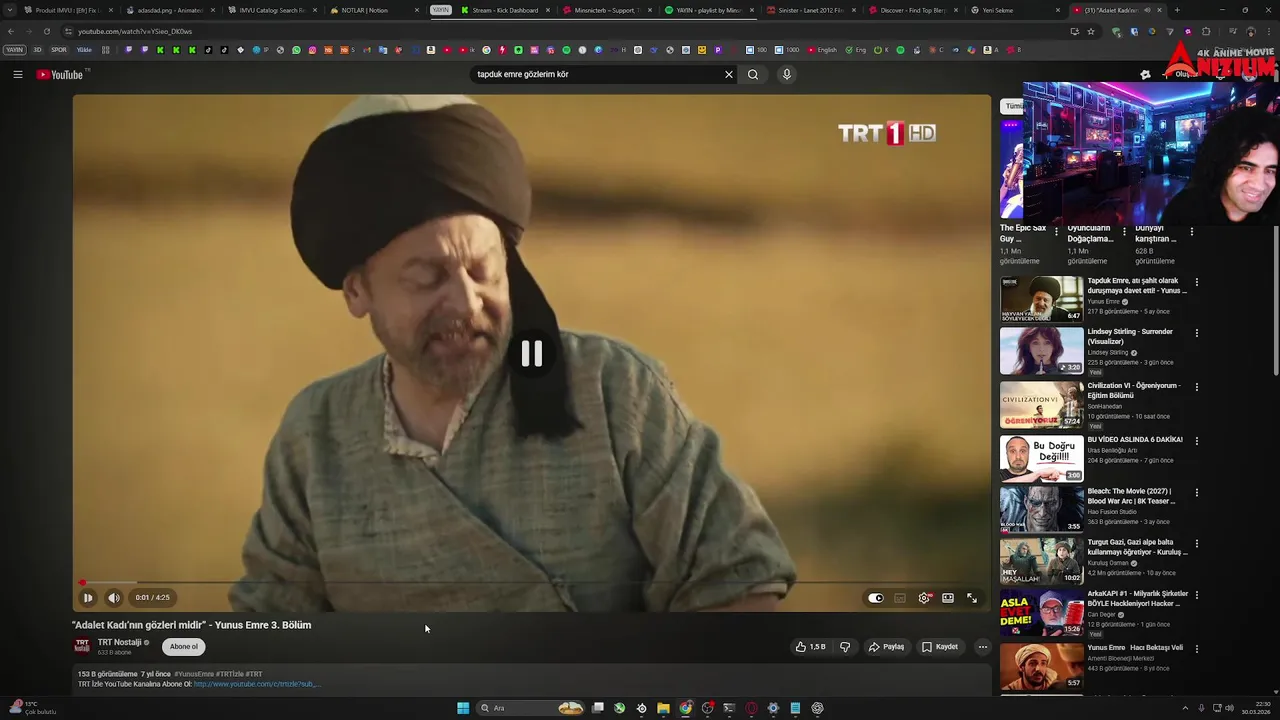Open options for Bleach movie video
The width and height of the screenshot is (1280, 720).
tap(1196, 492)
